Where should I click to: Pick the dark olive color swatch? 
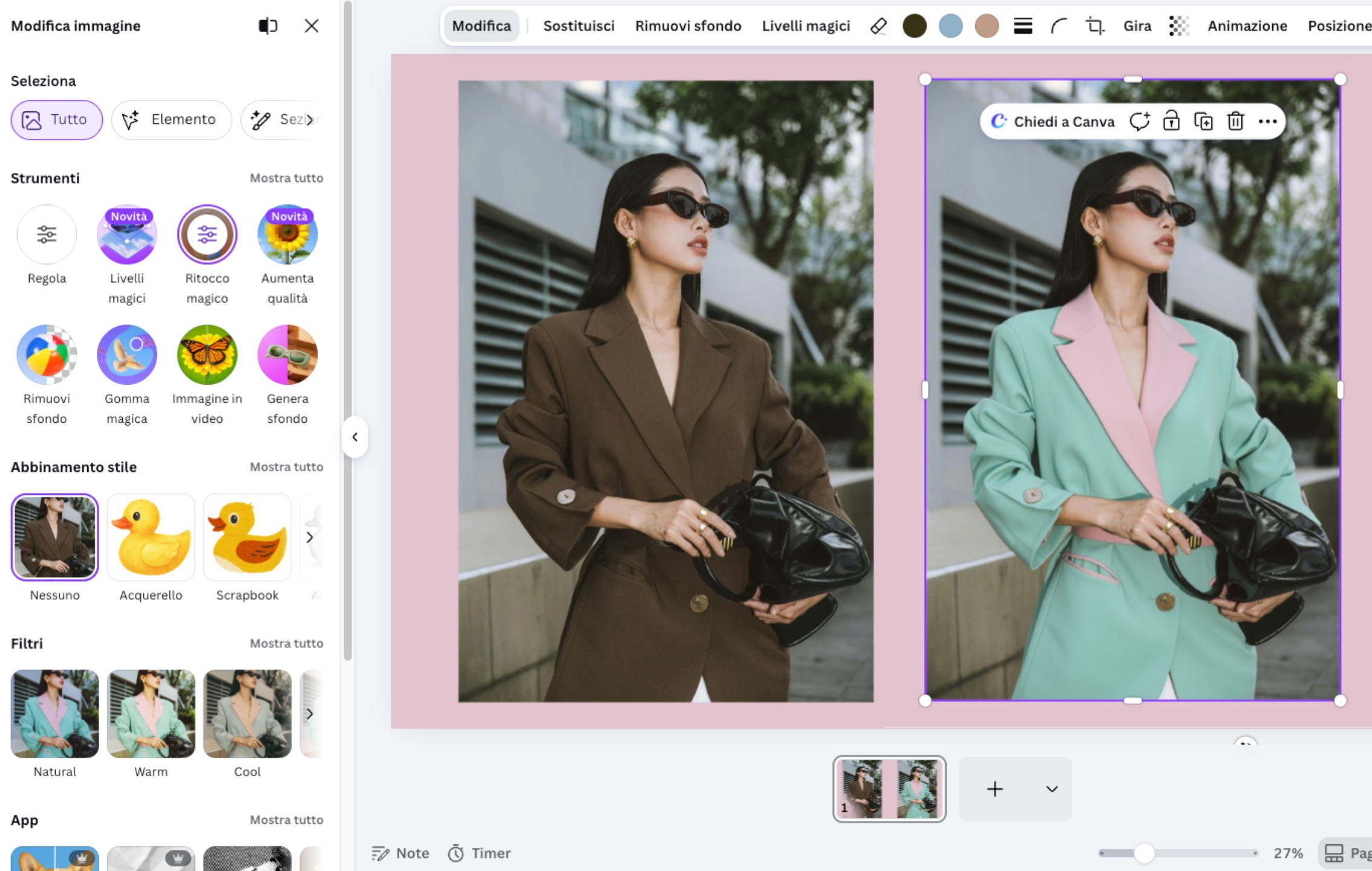(914, 26)
